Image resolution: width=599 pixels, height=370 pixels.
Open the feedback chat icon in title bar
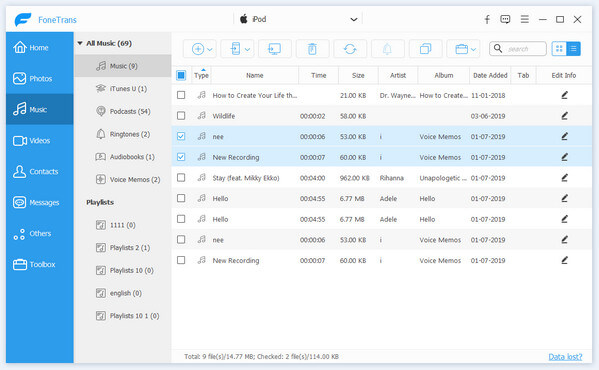pos(505,19)
